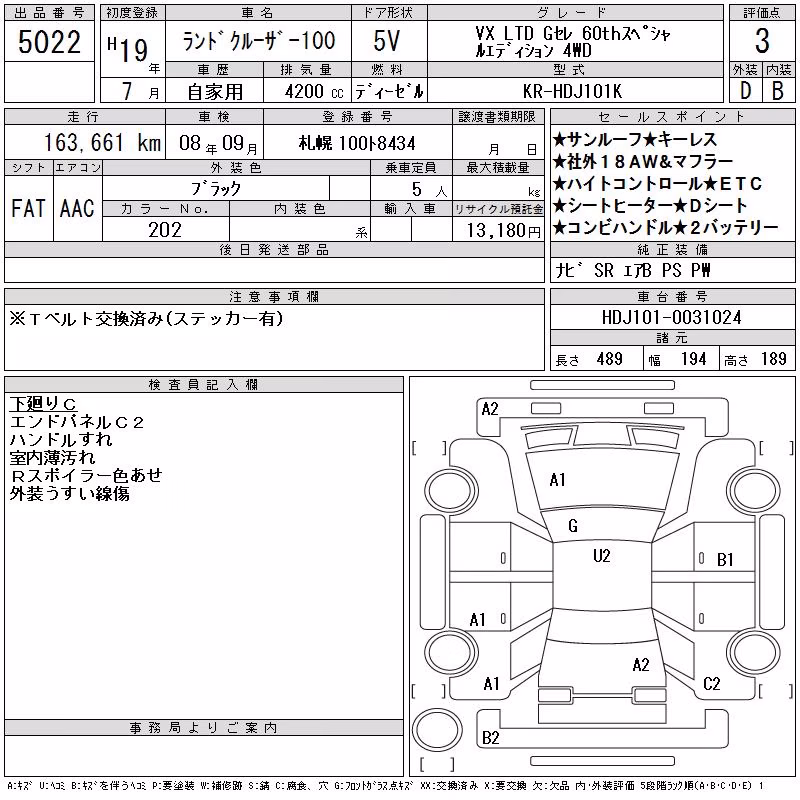Screen dimensions: 800x800
Task: Click the car name ランドクルーザー100
Action: point(259,41)
